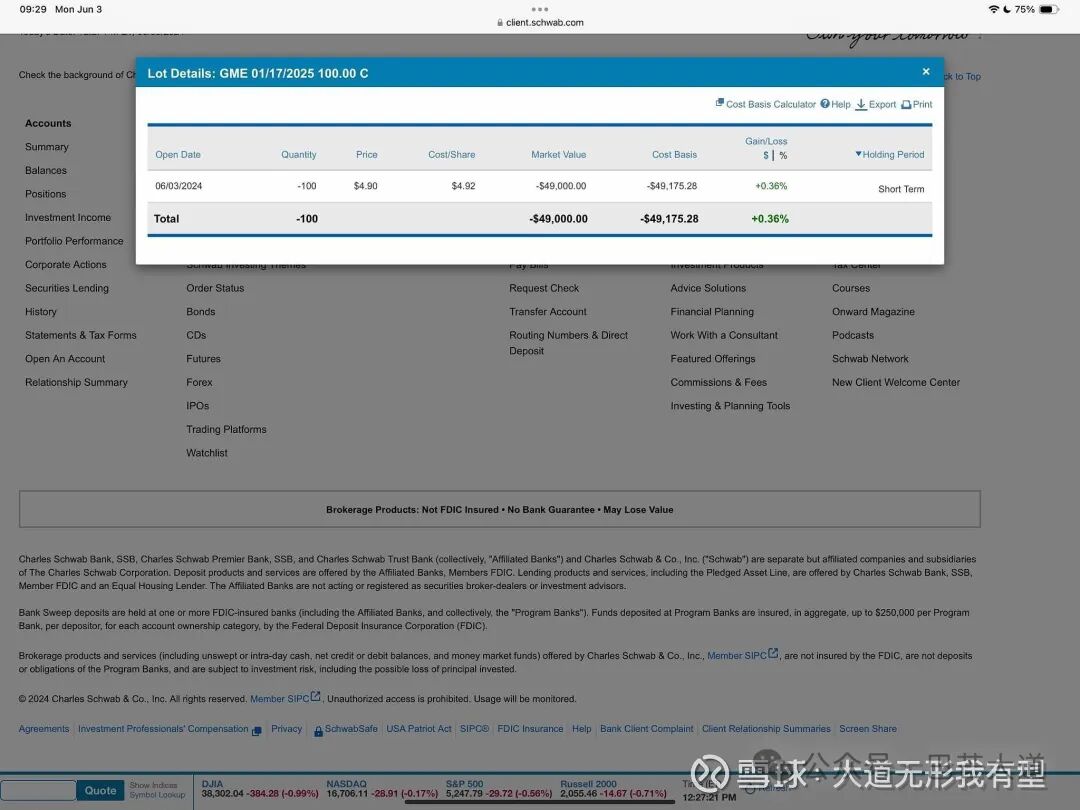Open Investment Income page

pos(68,217)
